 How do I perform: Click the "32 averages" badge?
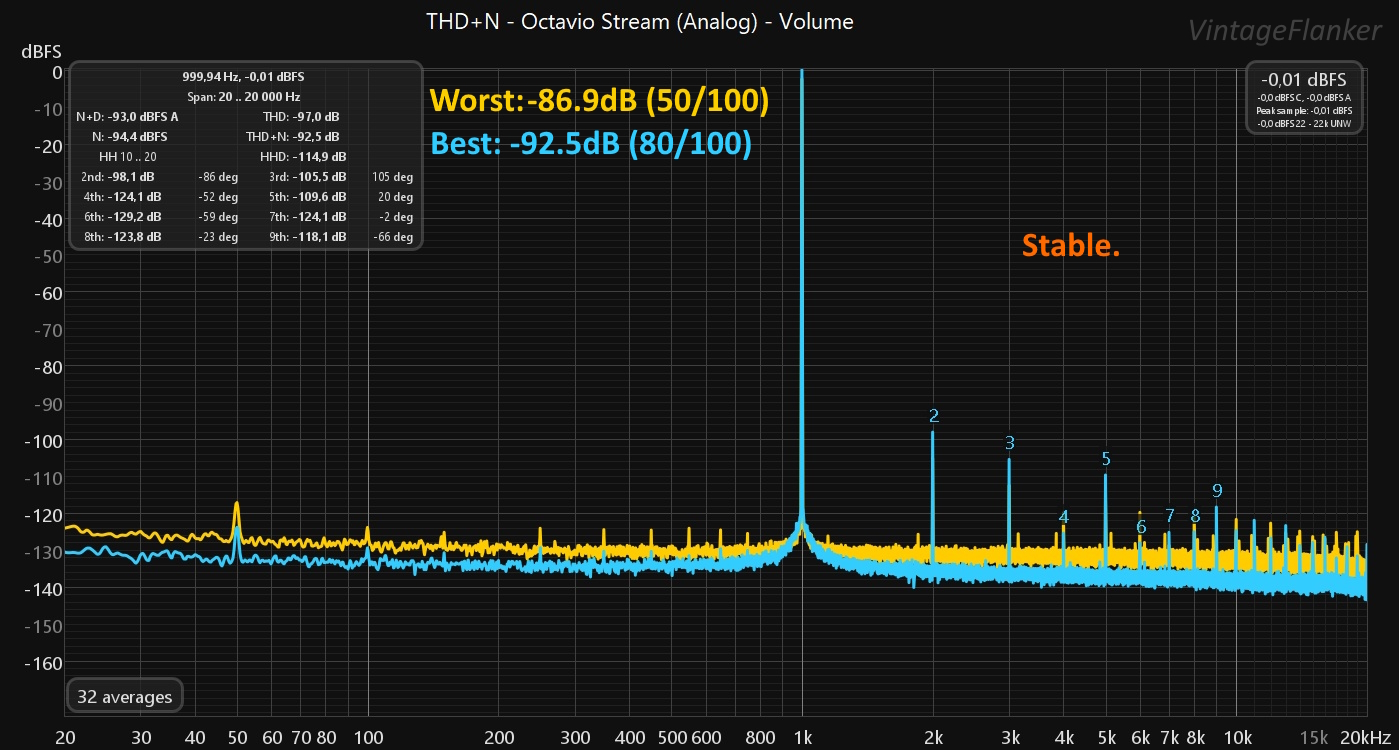coord(124,697)
